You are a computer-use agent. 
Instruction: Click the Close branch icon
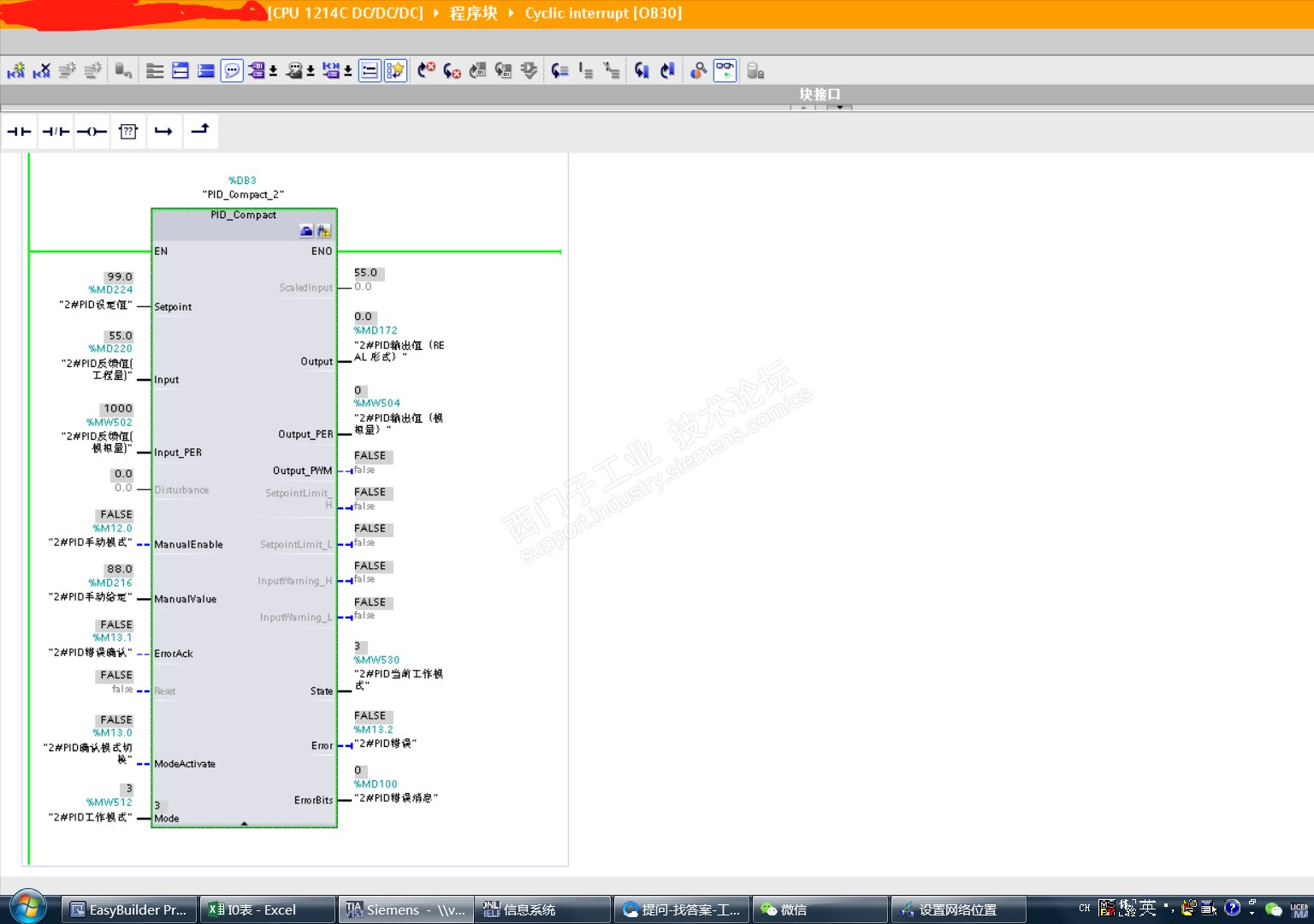[x=200, y=132]
